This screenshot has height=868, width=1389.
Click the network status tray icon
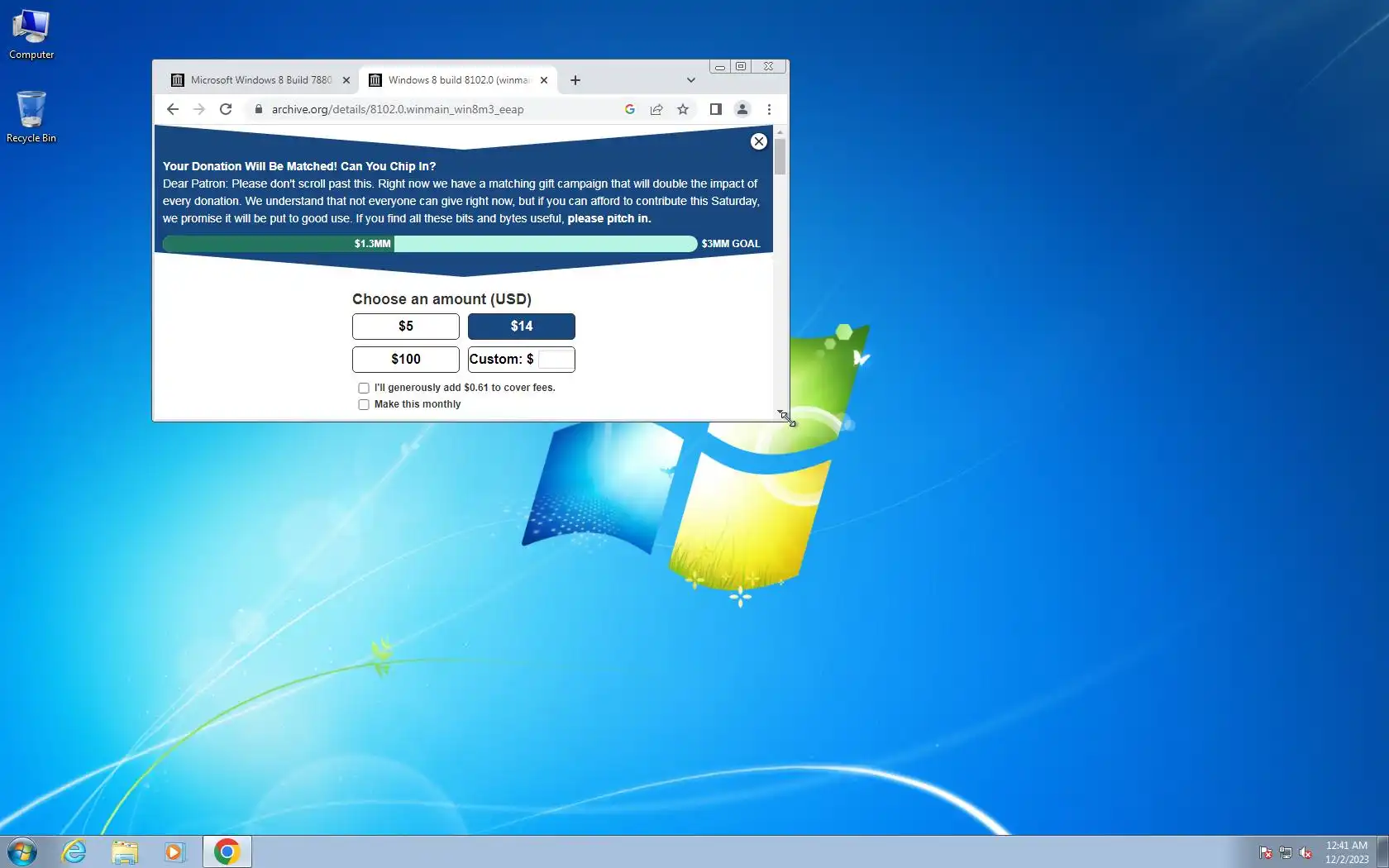pyautogui.click(x=1286, y=852)
